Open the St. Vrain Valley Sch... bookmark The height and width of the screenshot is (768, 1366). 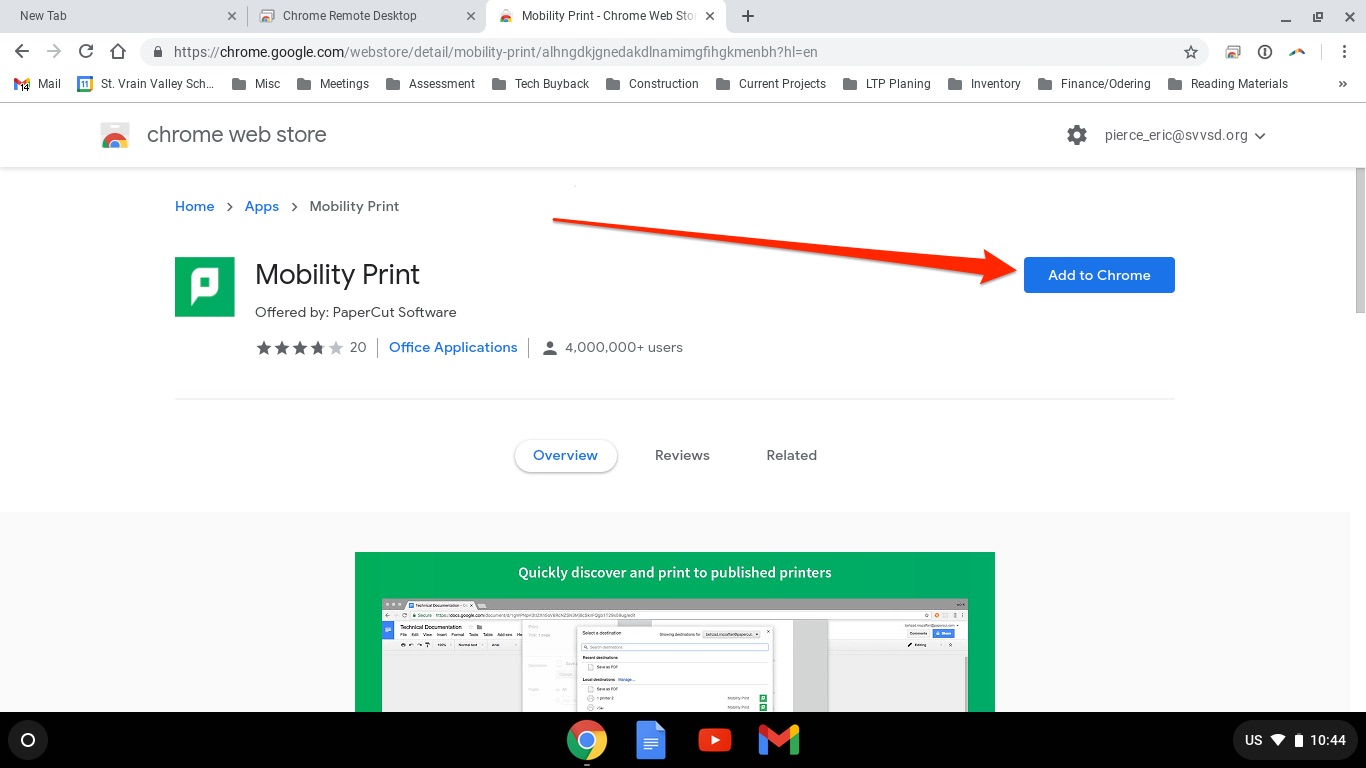(x=146, y=84)
